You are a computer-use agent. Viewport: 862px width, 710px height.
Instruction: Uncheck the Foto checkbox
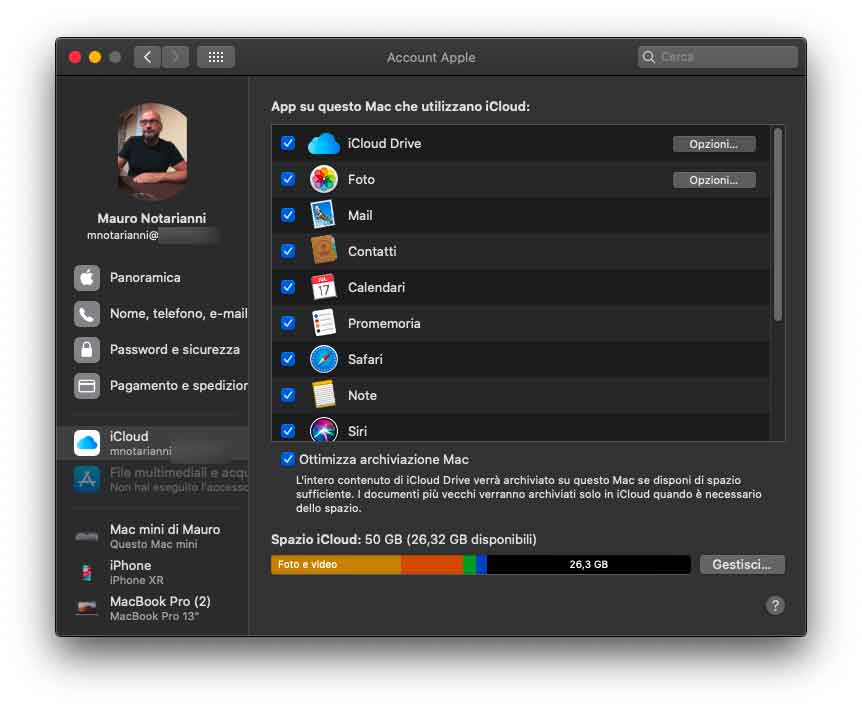tap(288, 179)
